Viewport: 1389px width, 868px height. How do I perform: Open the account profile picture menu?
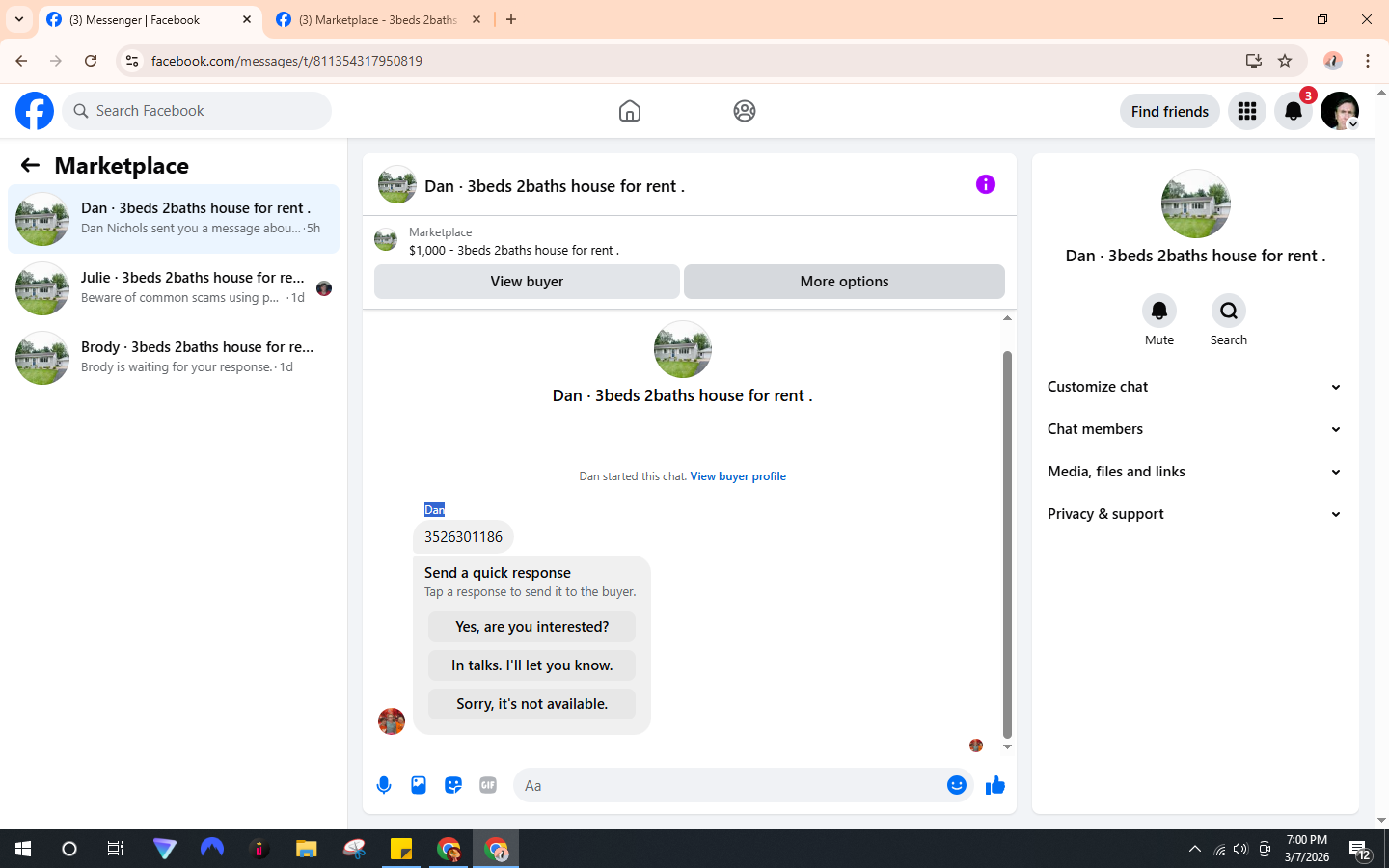pyautogui.click(x=1340, y=111)
